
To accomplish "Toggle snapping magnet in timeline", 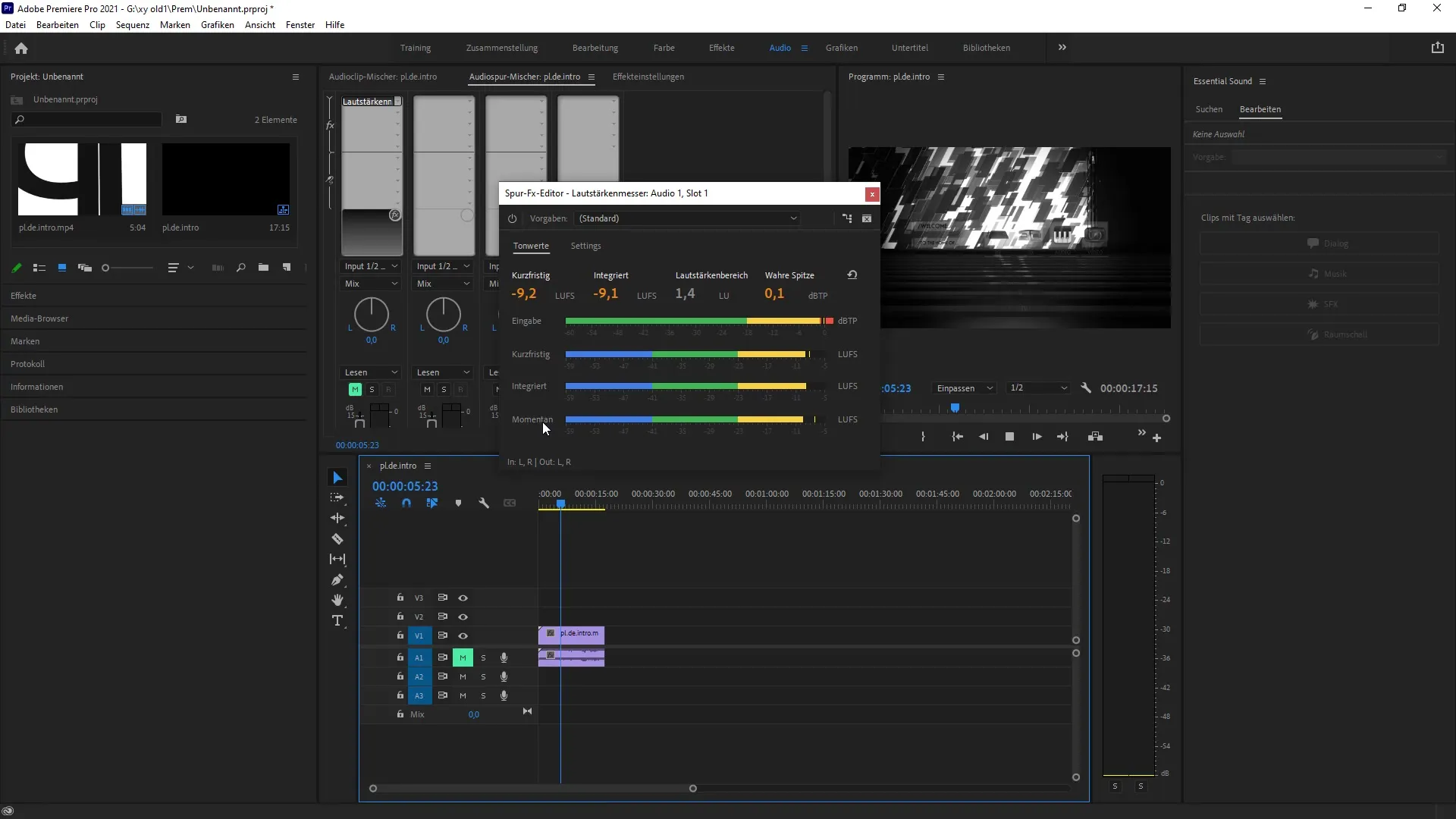I will 406,503.
